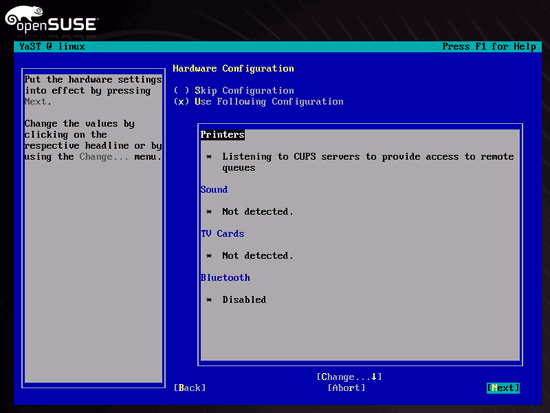Click the Press F1 for Help text
This screenshot has width=550, height=413.
489,46
